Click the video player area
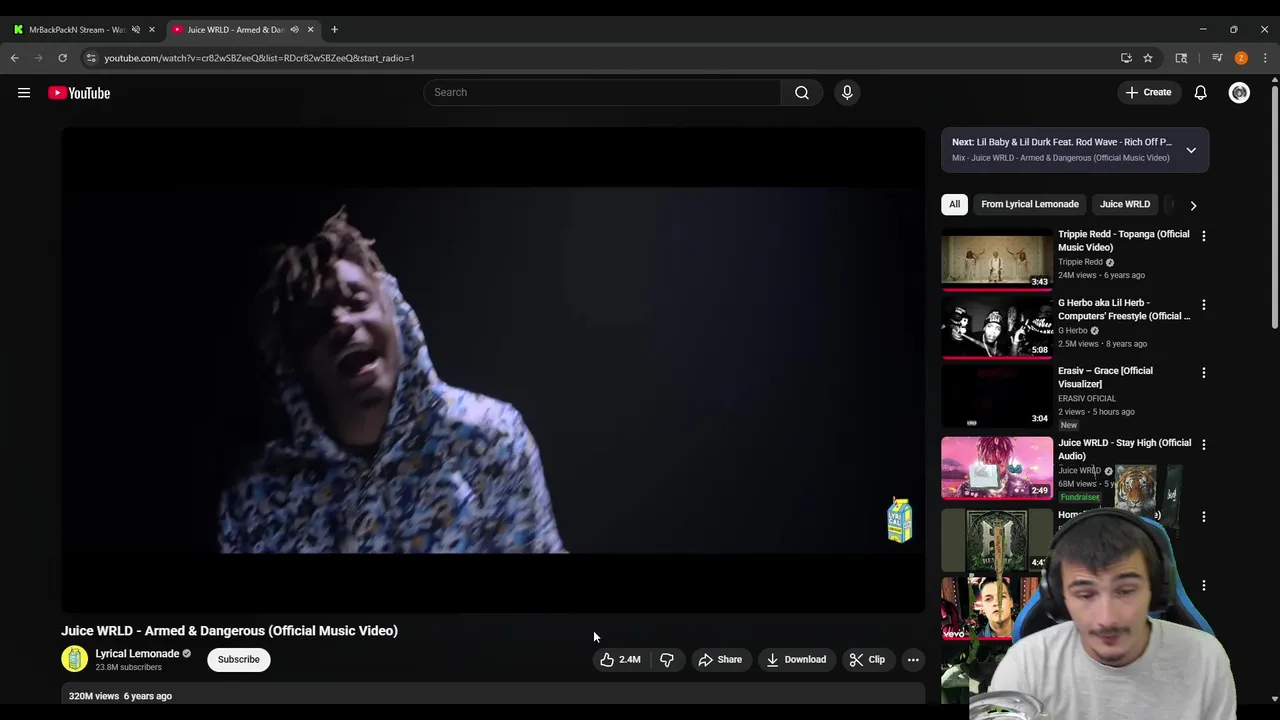Viewport: 1280px width, 720px height. 493,370
